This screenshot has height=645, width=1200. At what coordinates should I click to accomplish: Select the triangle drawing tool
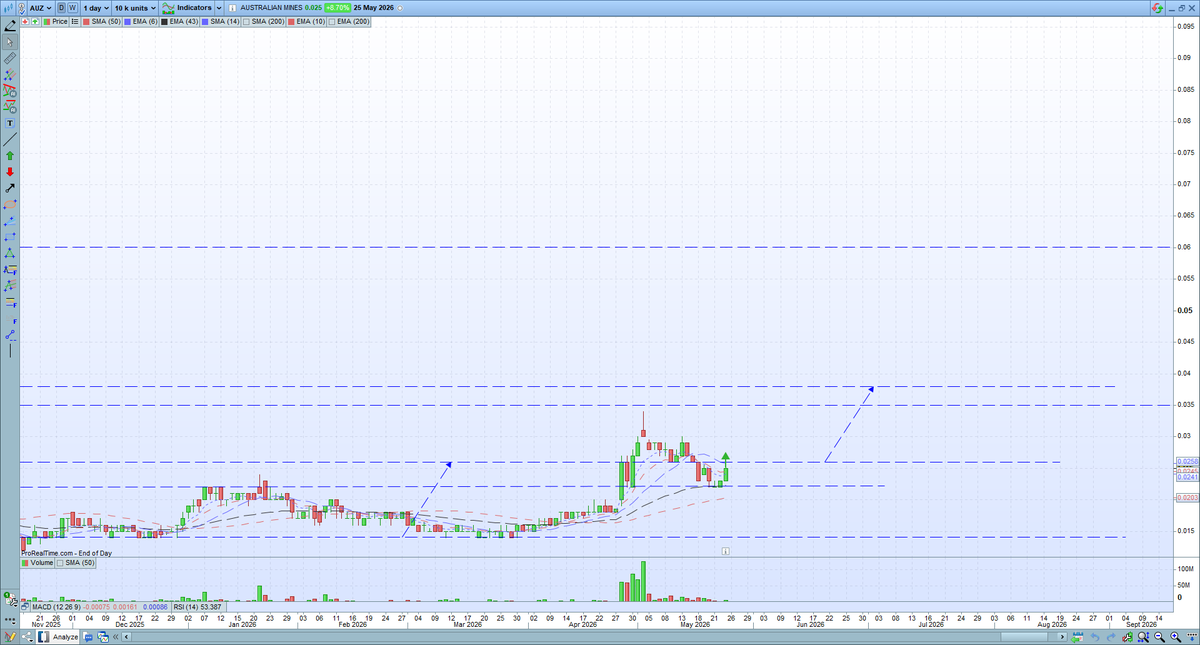point(10,252)
